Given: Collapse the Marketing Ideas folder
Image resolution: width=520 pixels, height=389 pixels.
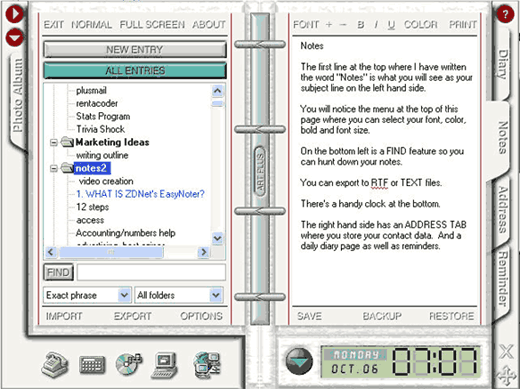Looking at the screenshot, I should coord(54,143).
